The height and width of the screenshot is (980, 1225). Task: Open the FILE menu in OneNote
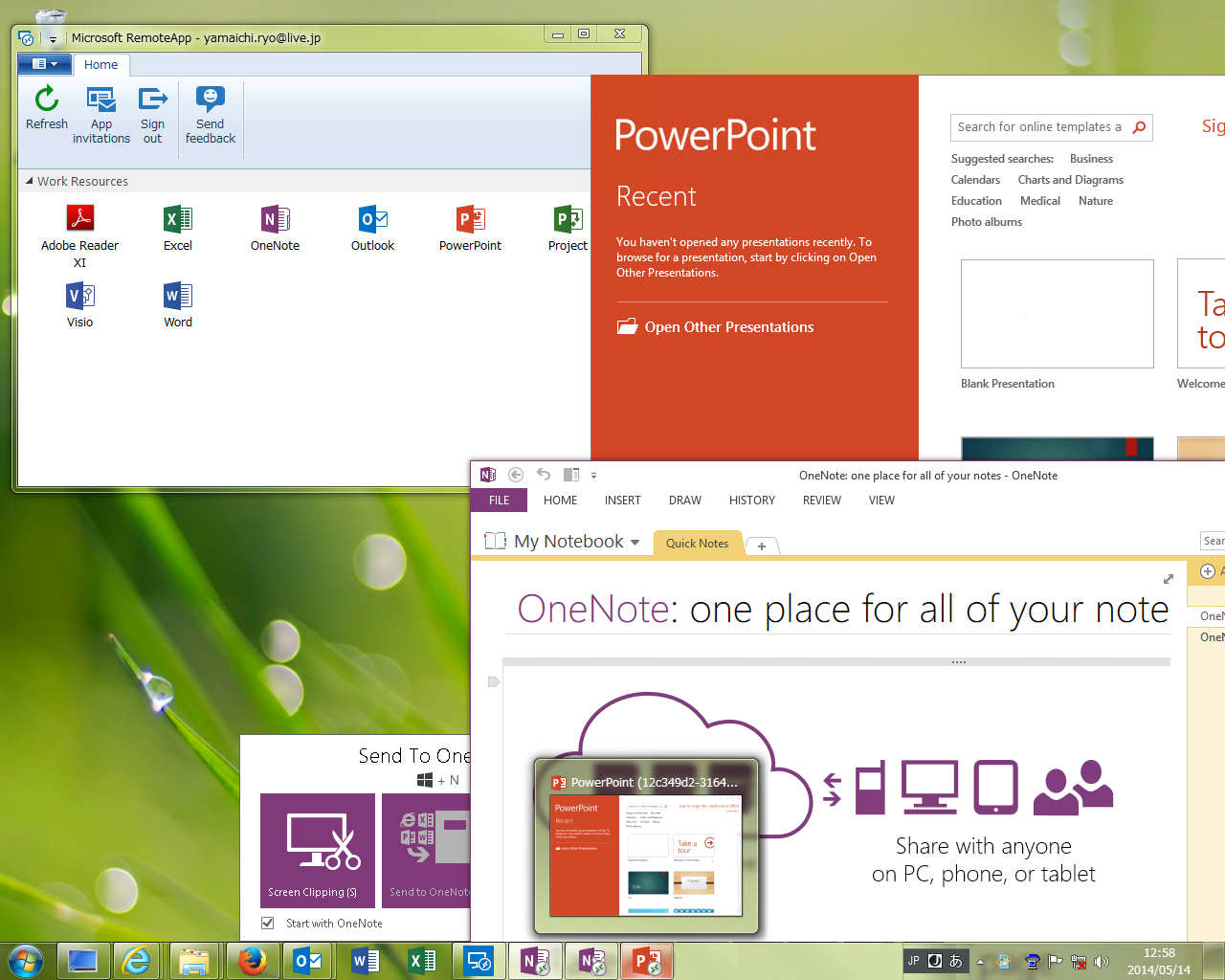(x=499, y=500)
